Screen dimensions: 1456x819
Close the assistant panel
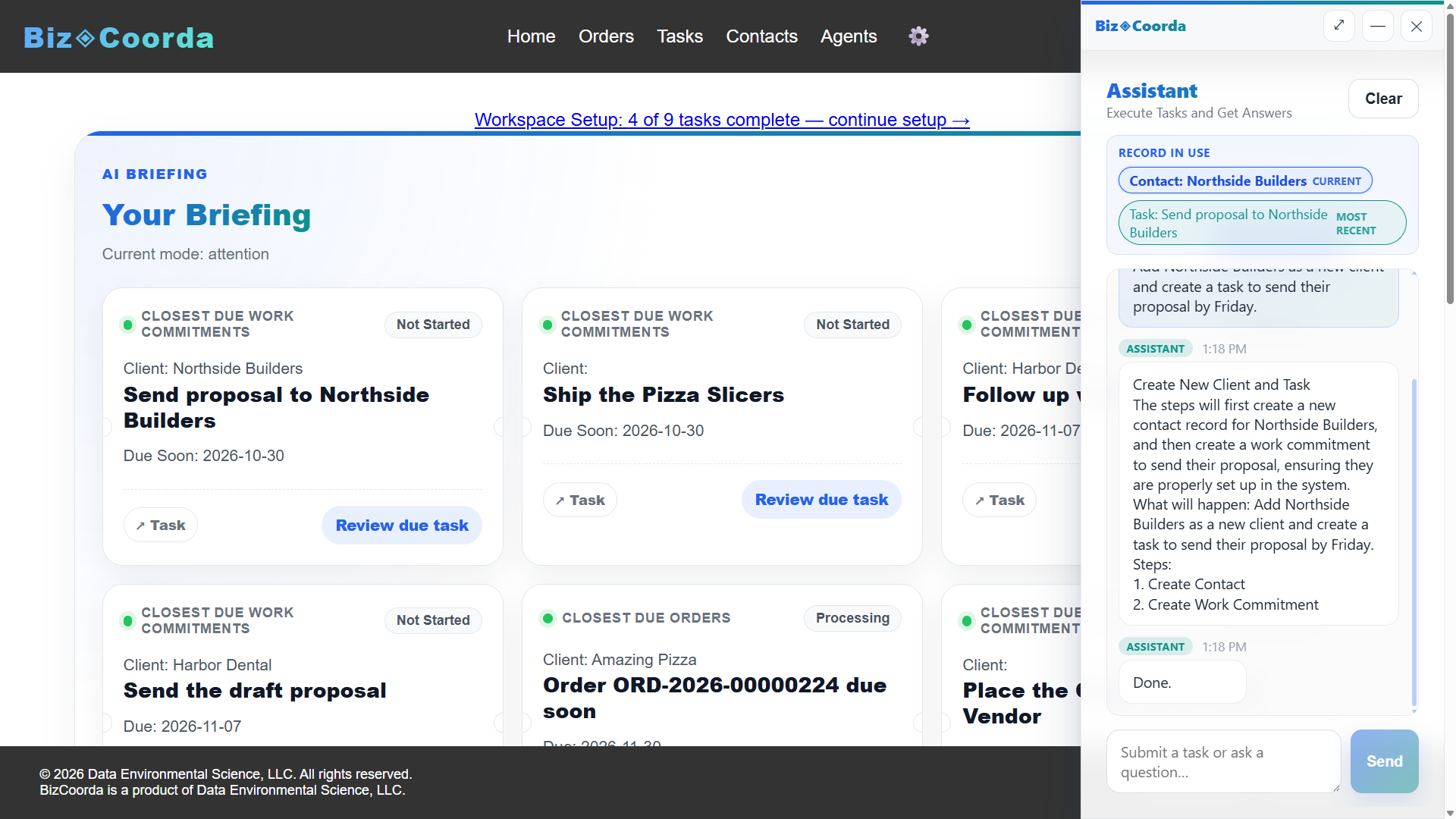point(1417,26)
